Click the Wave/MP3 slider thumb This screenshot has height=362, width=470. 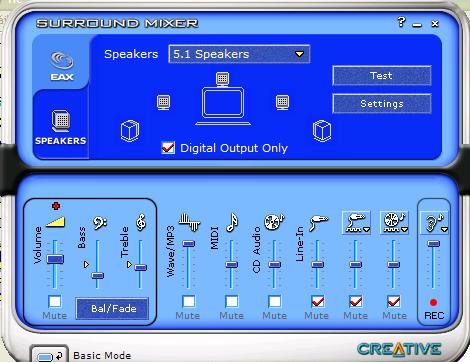click(x=188, y=244)
